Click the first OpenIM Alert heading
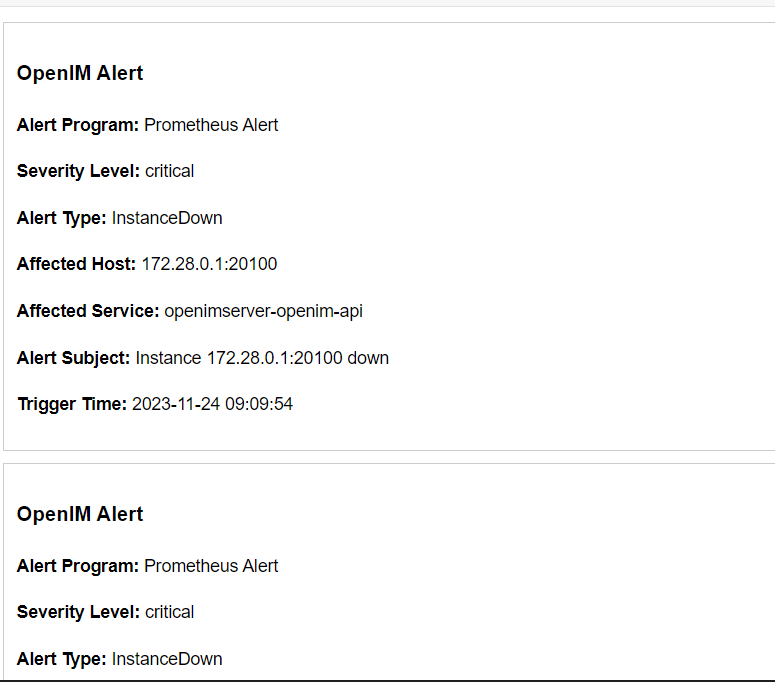Screen dimensions: 775x682 [x=80, y=73]
